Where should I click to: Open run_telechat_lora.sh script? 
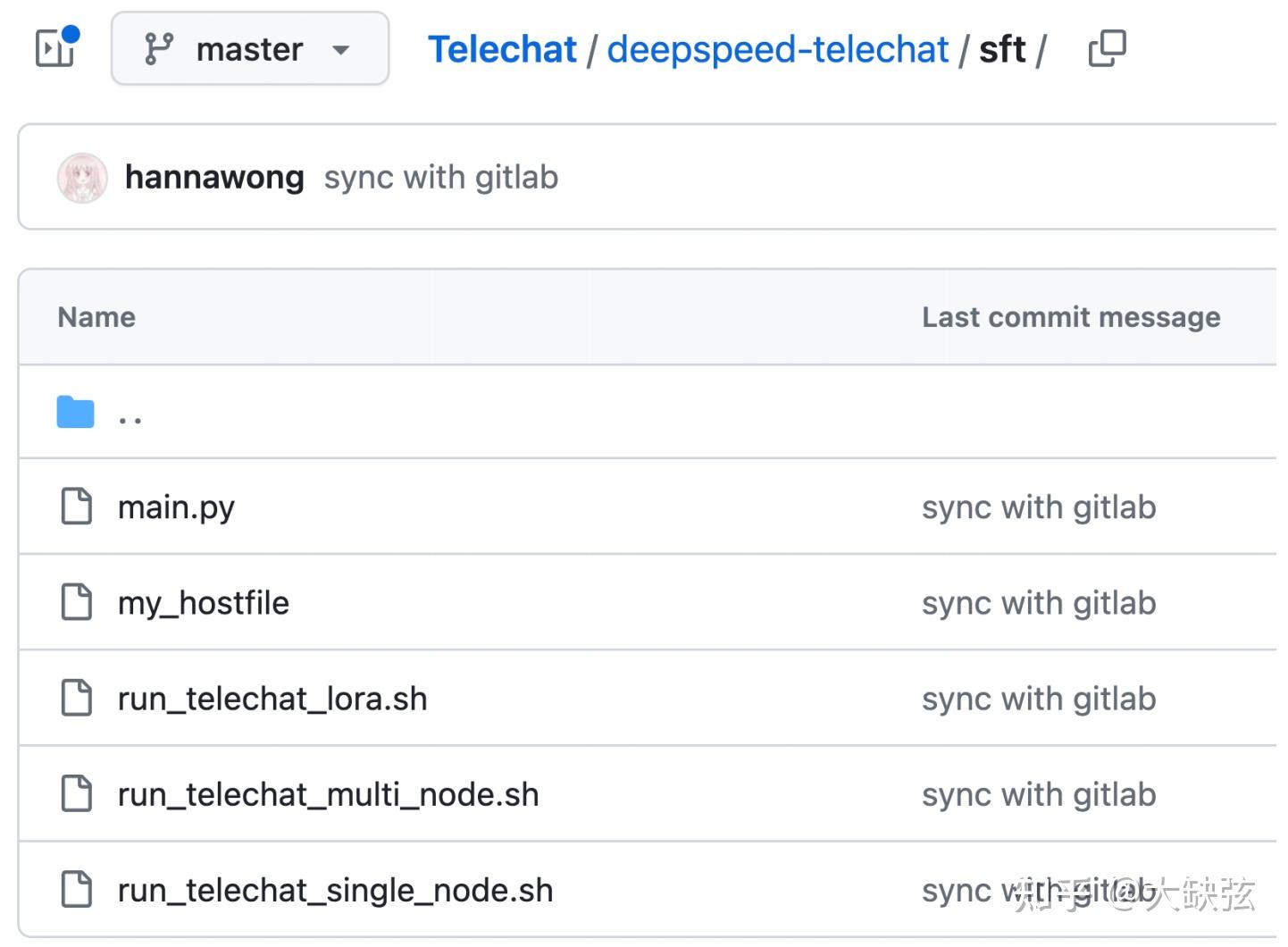[x=272, y=699]
